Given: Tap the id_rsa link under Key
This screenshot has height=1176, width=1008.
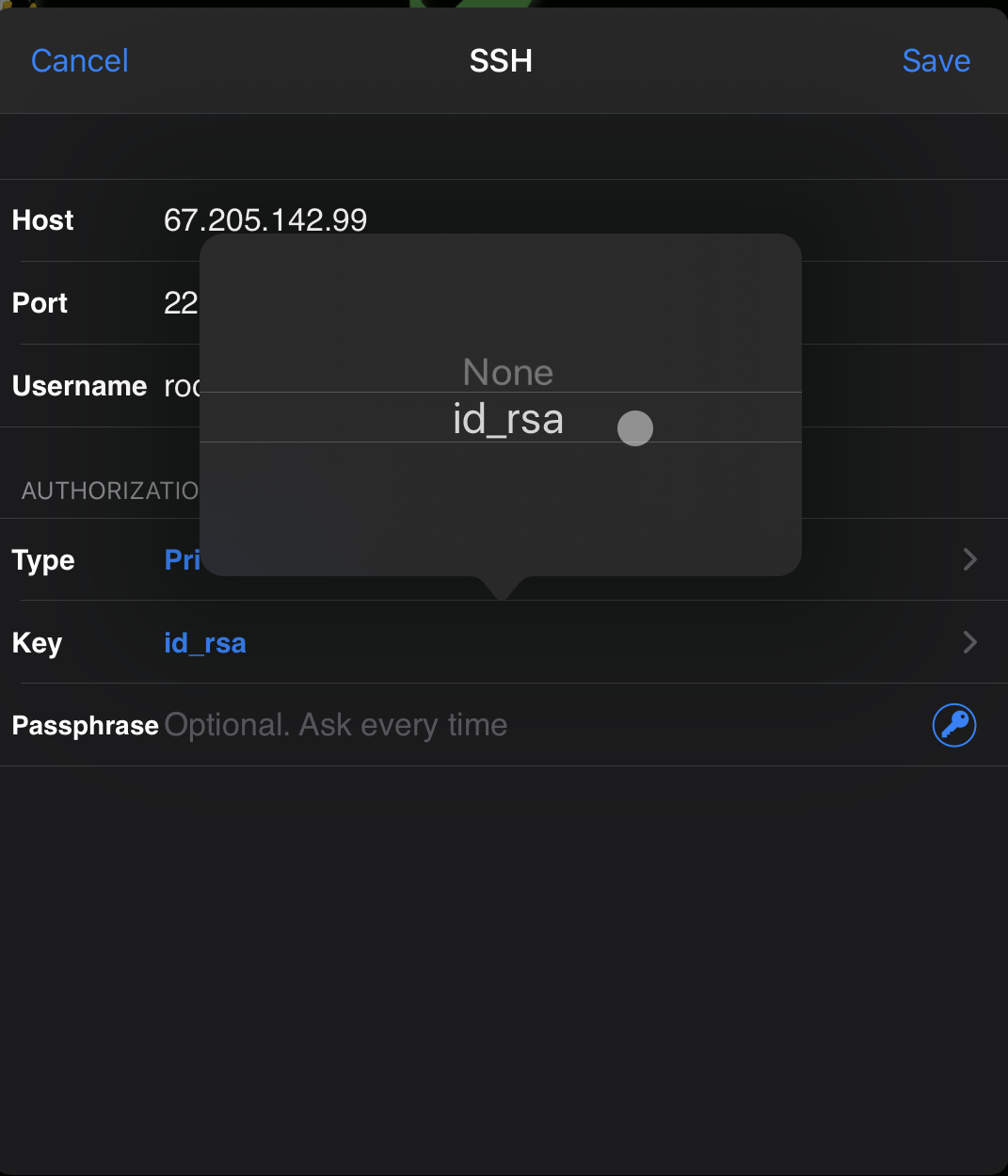Looking at the screenshot, I should (x=204, y=642).
